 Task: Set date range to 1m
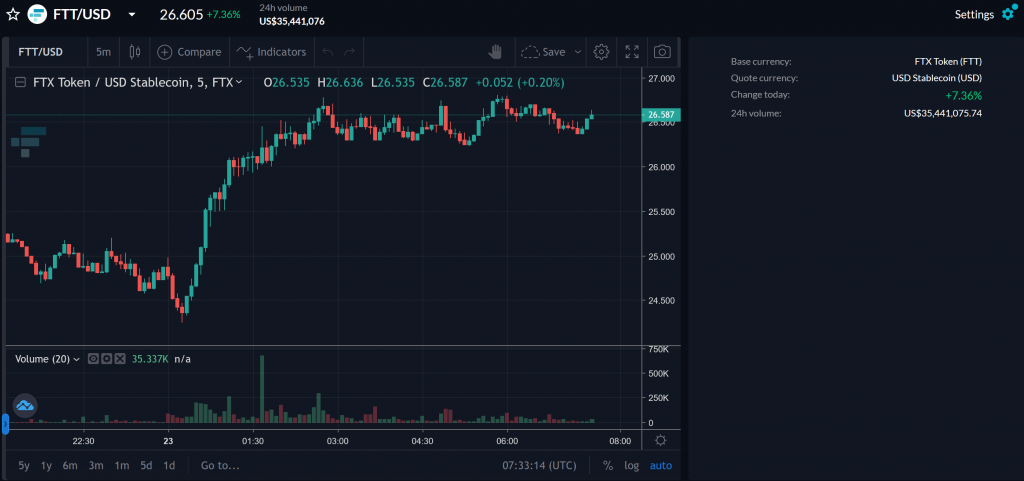121,465
